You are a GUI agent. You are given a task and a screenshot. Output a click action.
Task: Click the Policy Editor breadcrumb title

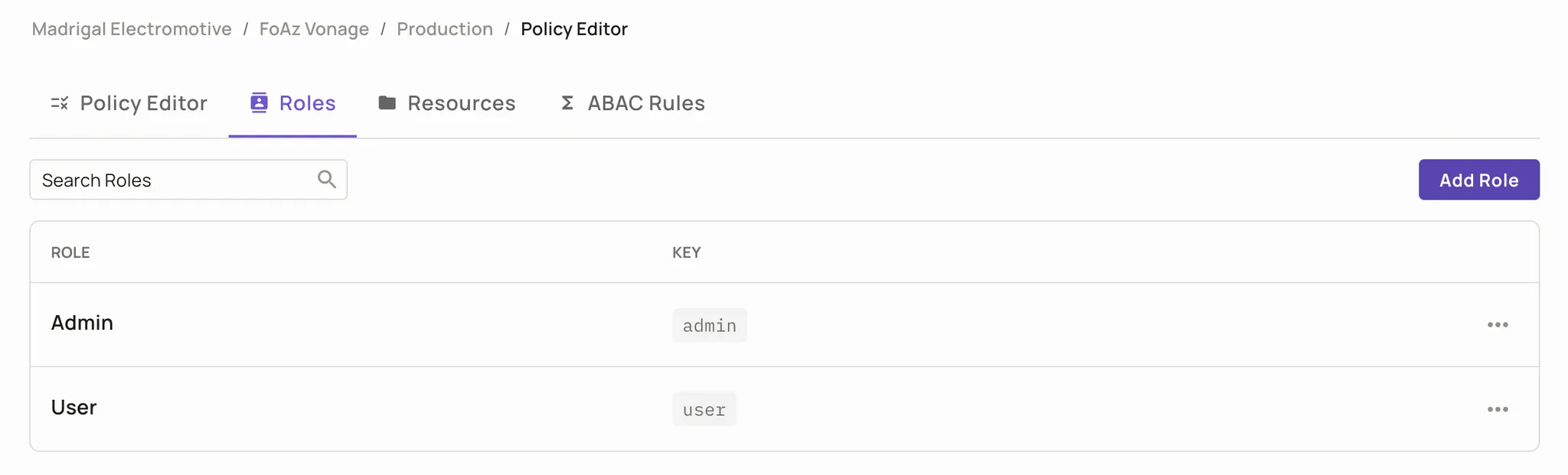[x=574, y=29]
